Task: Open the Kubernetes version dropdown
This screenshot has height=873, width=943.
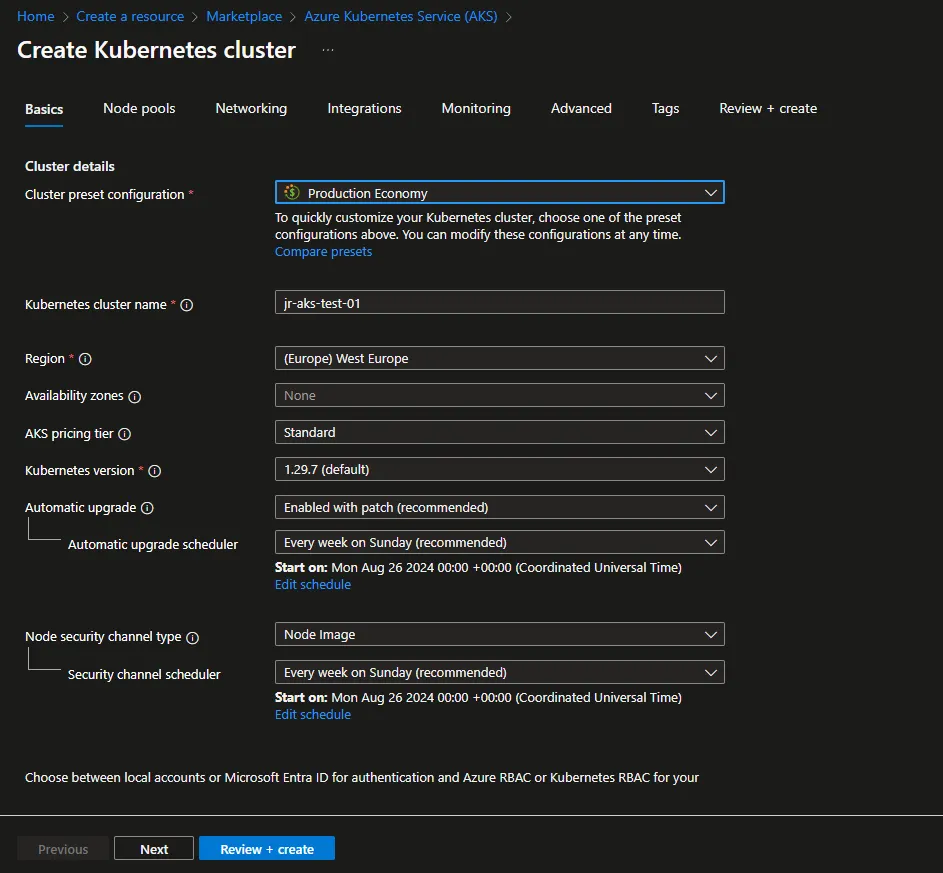Action: pos(500,470)
